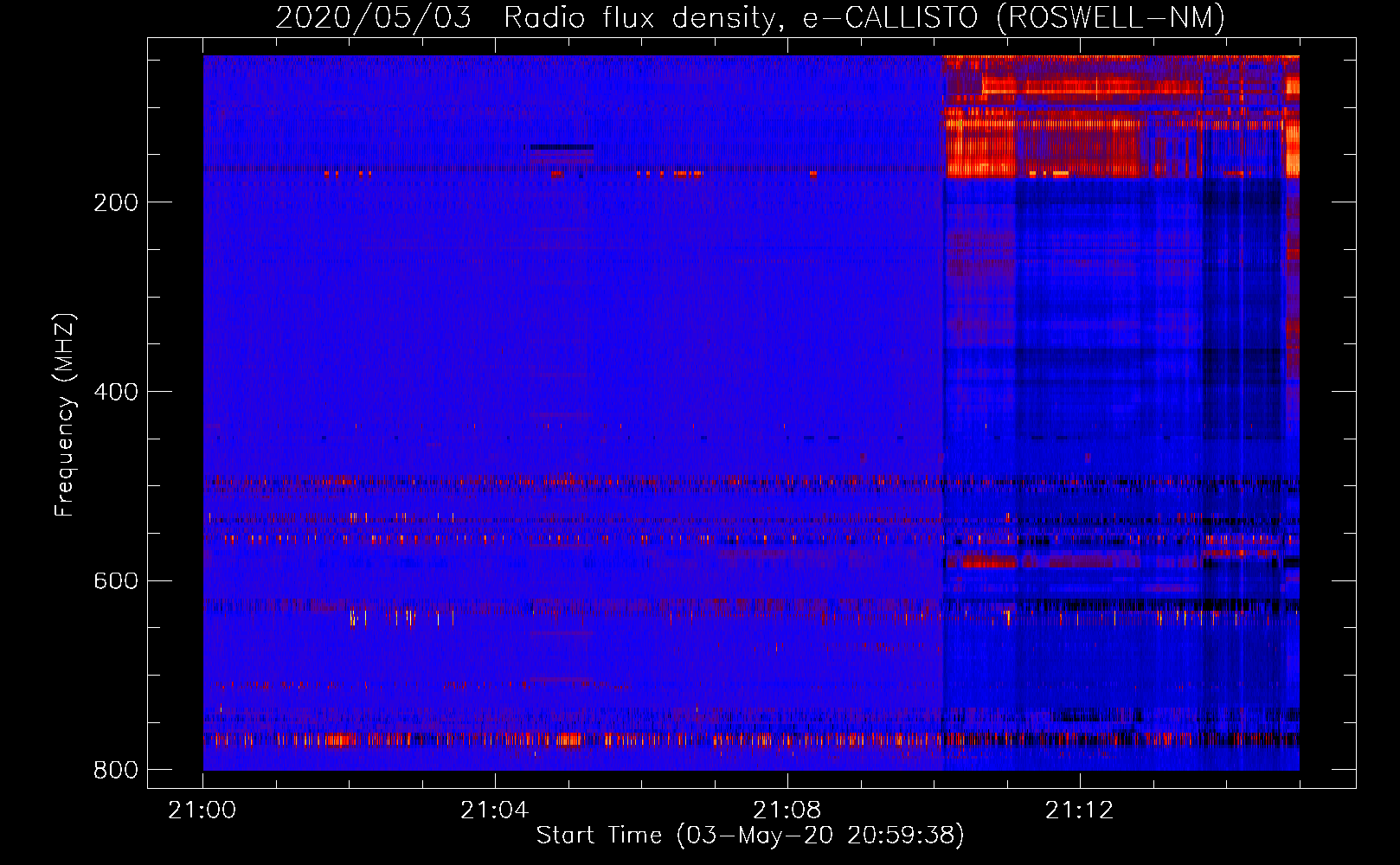Click the bright red radio burst region at upper right
The height and width of the screenshot is (865, 1400).
(x=1121, y=117)
